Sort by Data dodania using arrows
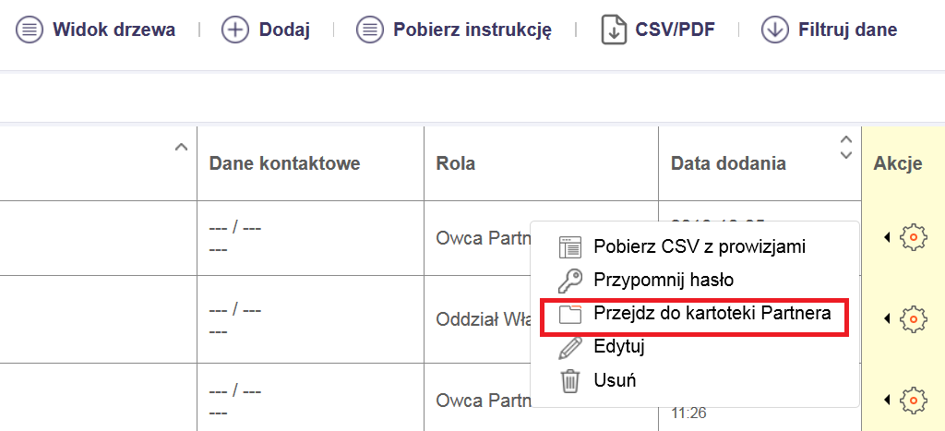Screen dimensions: 945x431 tap(846, 148)
